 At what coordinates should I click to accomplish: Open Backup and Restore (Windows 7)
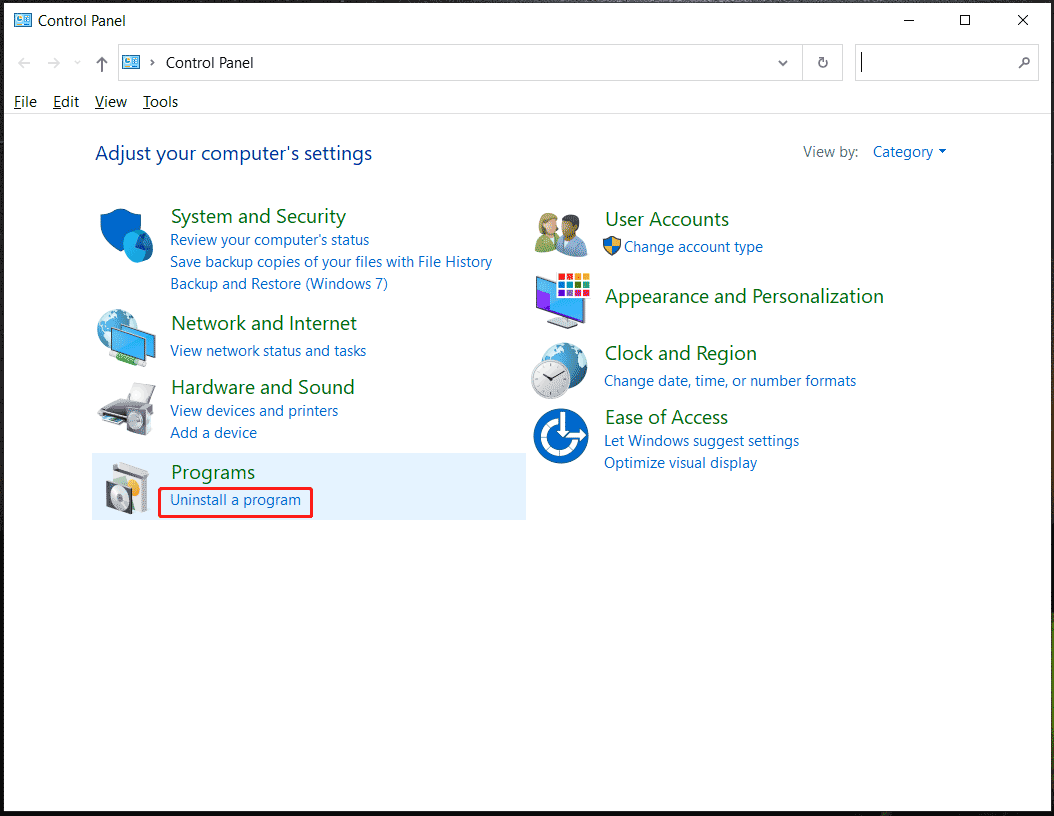tap(279, 284)
